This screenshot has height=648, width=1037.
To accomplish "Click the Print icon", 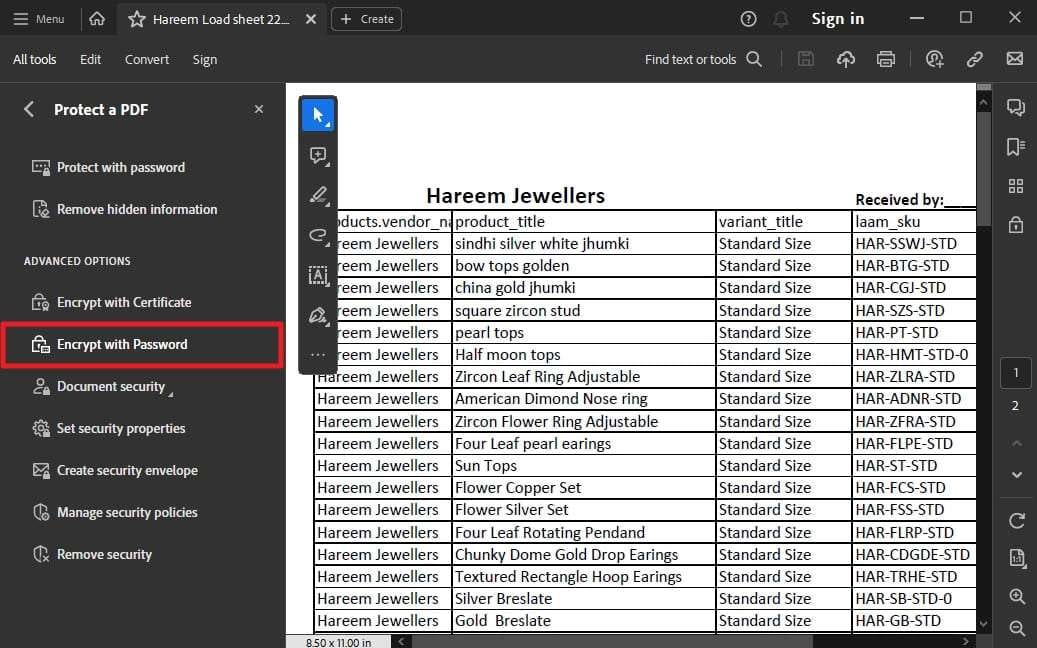I will [886, 60].
